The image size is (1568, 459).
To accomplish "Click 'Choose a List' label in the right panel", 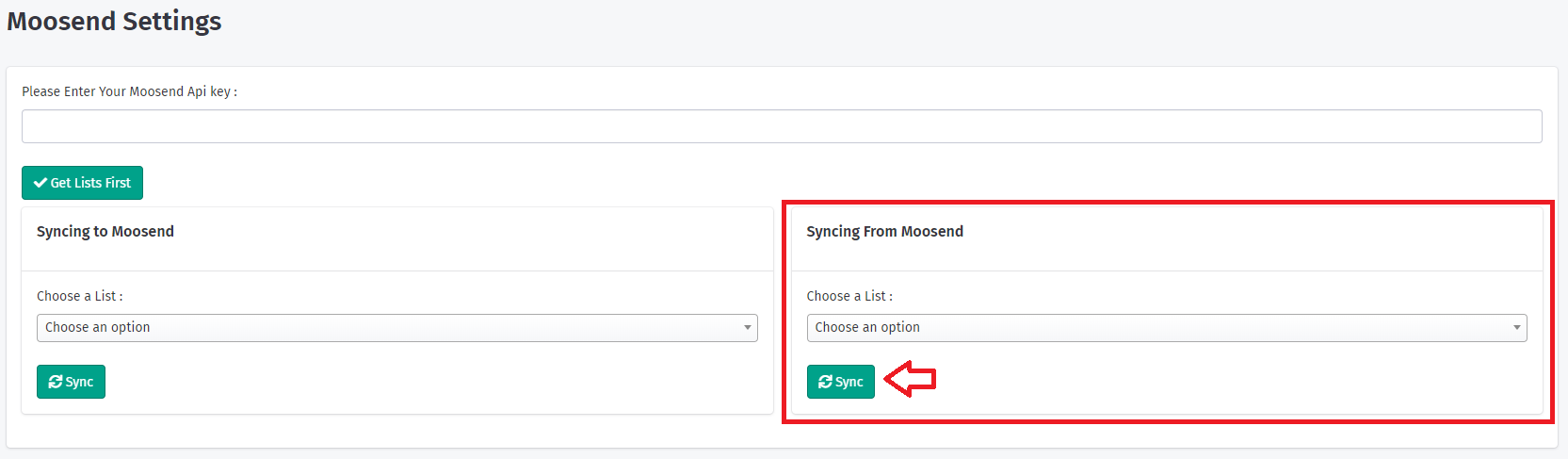I will pyautogui.click(x=849, y=296).
